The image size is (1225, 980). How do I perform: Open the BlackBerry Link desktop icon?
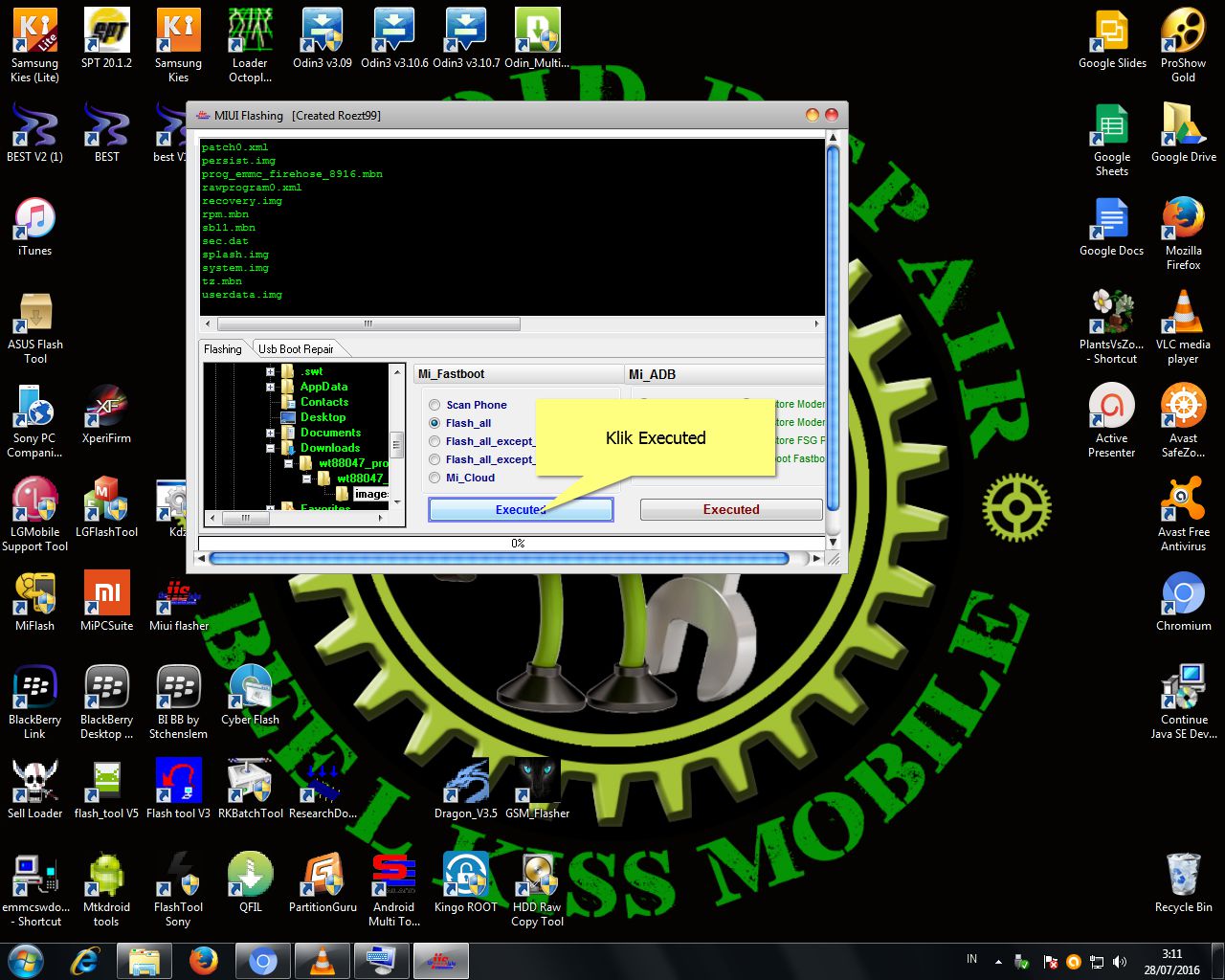click(x=34, y=702)
